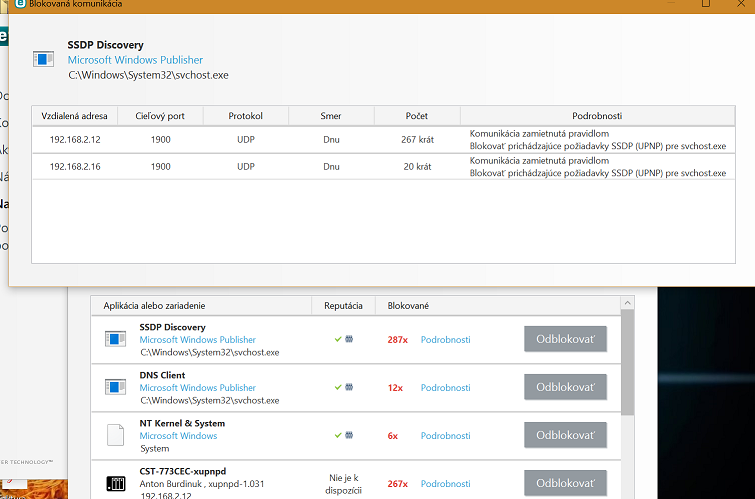Click the CST-773CEC-xupnpd device icon
Image resolution: width=755 pixels, height=499 pixels.
click(x=116, y=484)
